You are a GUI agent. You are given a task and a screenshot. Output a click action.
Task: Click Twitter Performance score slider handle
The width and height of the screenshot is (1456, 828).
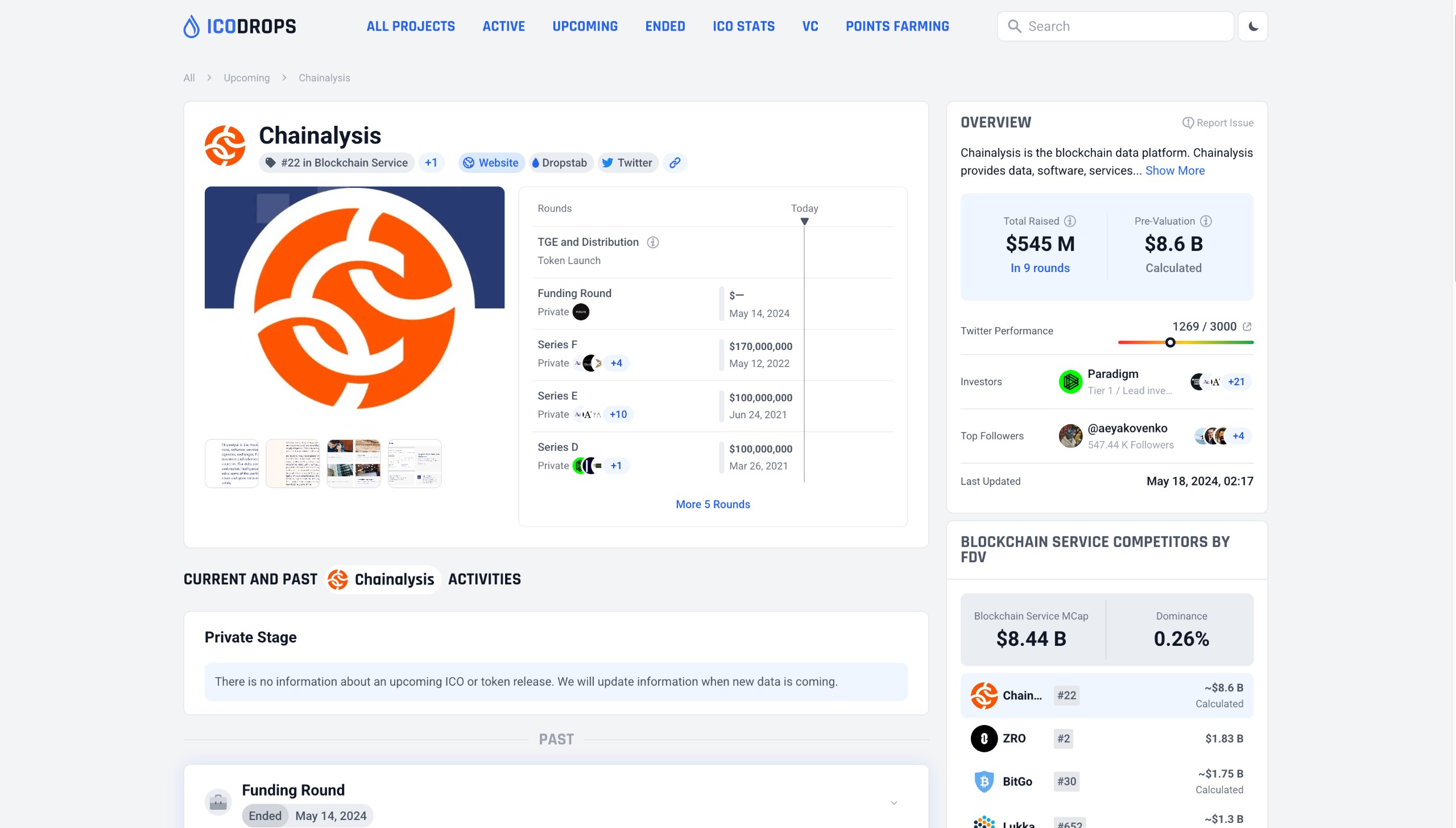tap(1170, 343)
